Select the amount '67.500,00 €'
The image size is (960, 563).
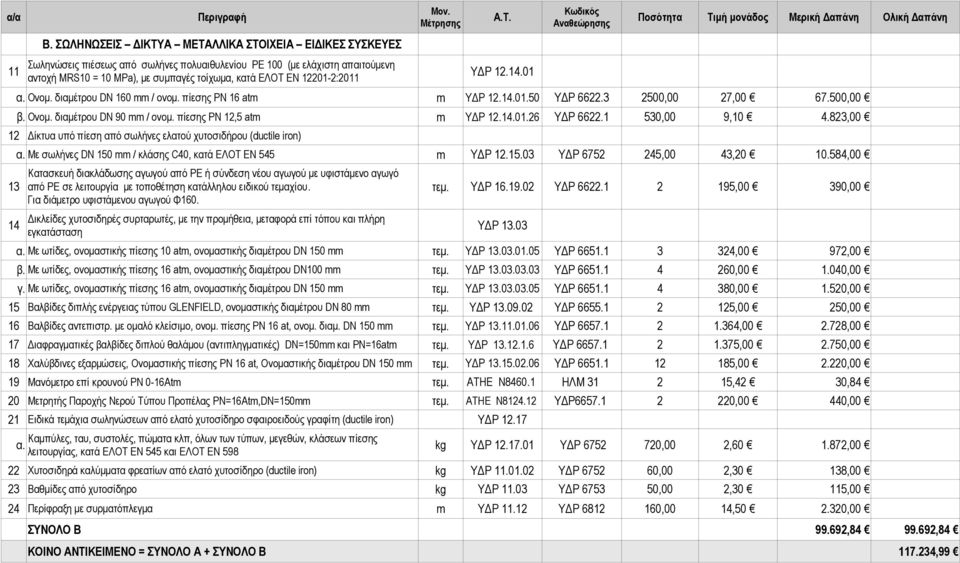coord(842,97)
